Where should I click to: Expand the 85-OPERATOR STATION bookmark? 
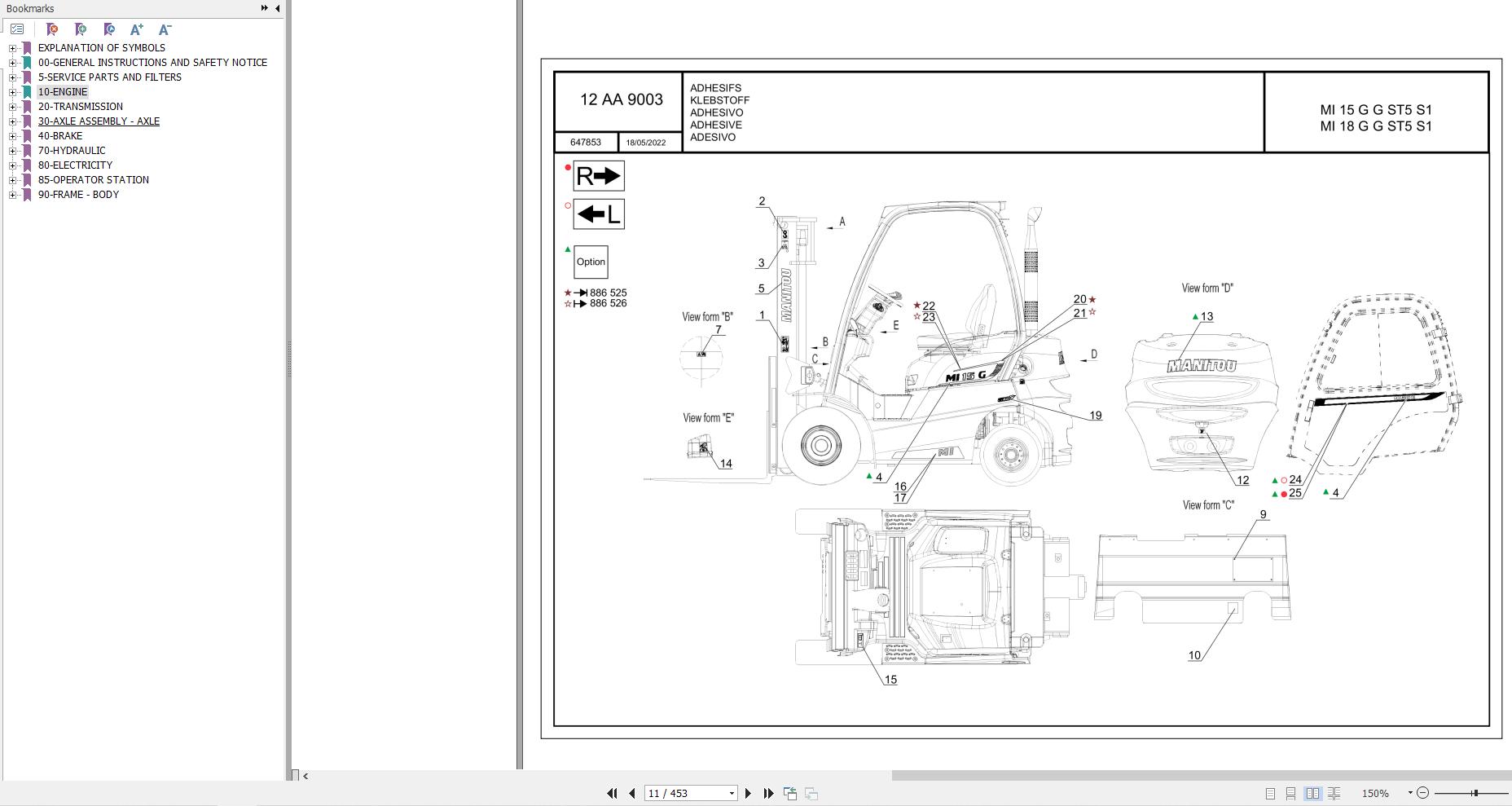(x=12, y=180)
